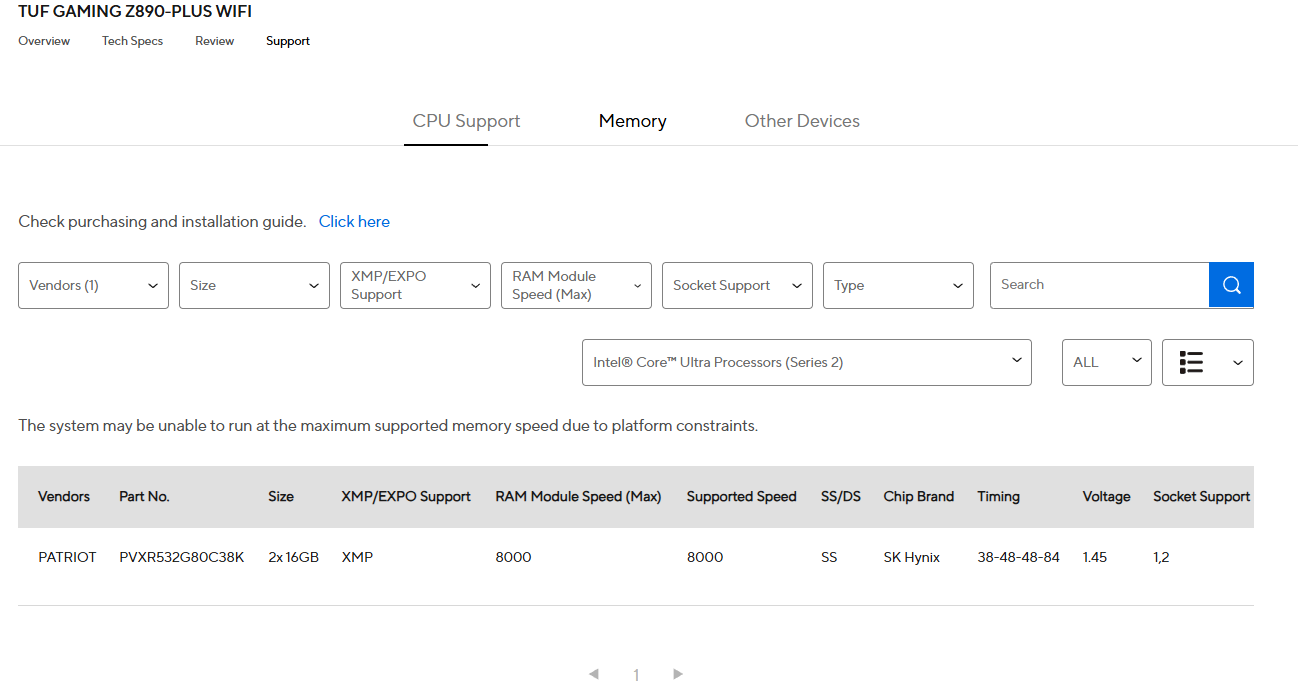Click the list view layout icon

click(x=1191, y=362)
